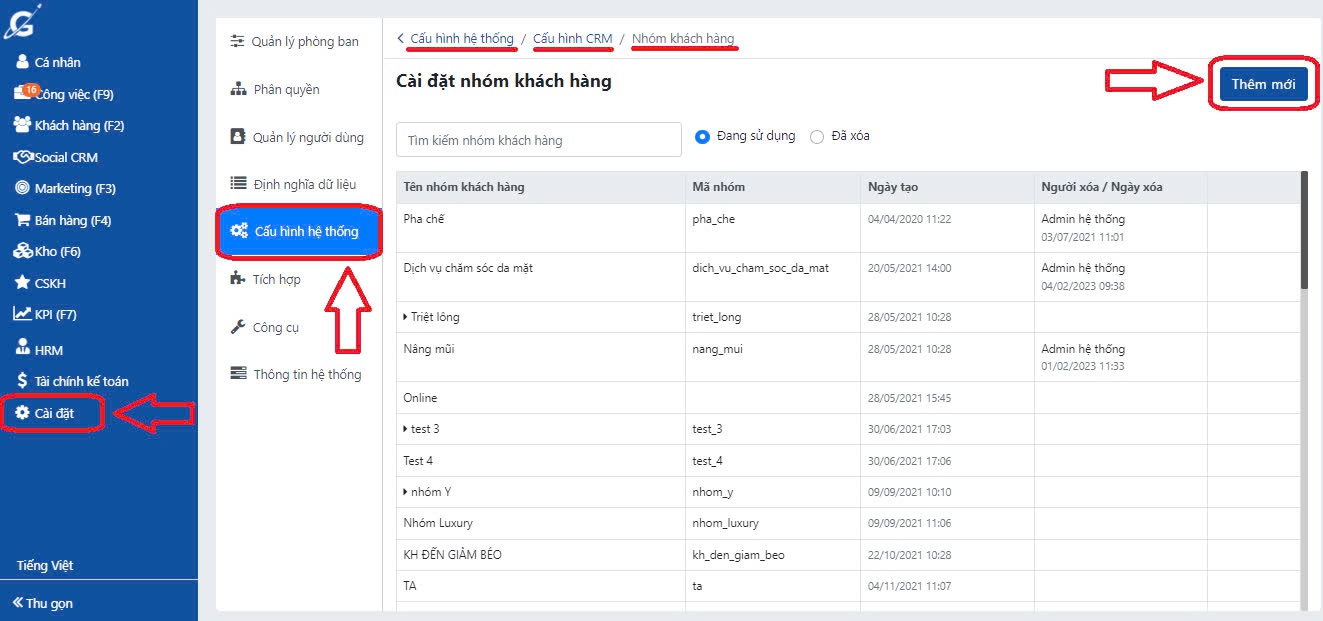Expand the test 3 group row
Viewport: 1323px width, 621px height.
click(405, 429)
